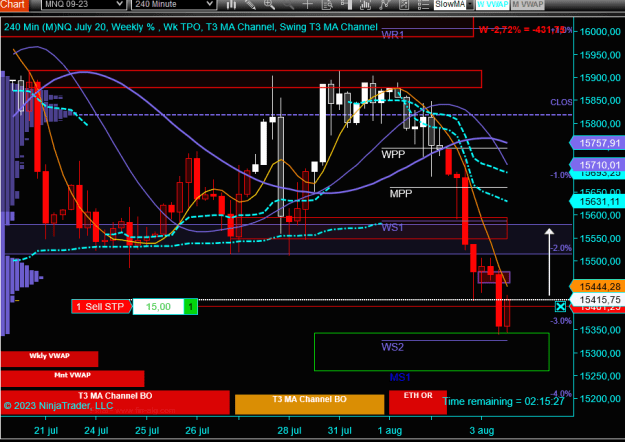Click the 3 aug date axis label
The width and height of the screenshot is (625, 442).
pos(482,430)
